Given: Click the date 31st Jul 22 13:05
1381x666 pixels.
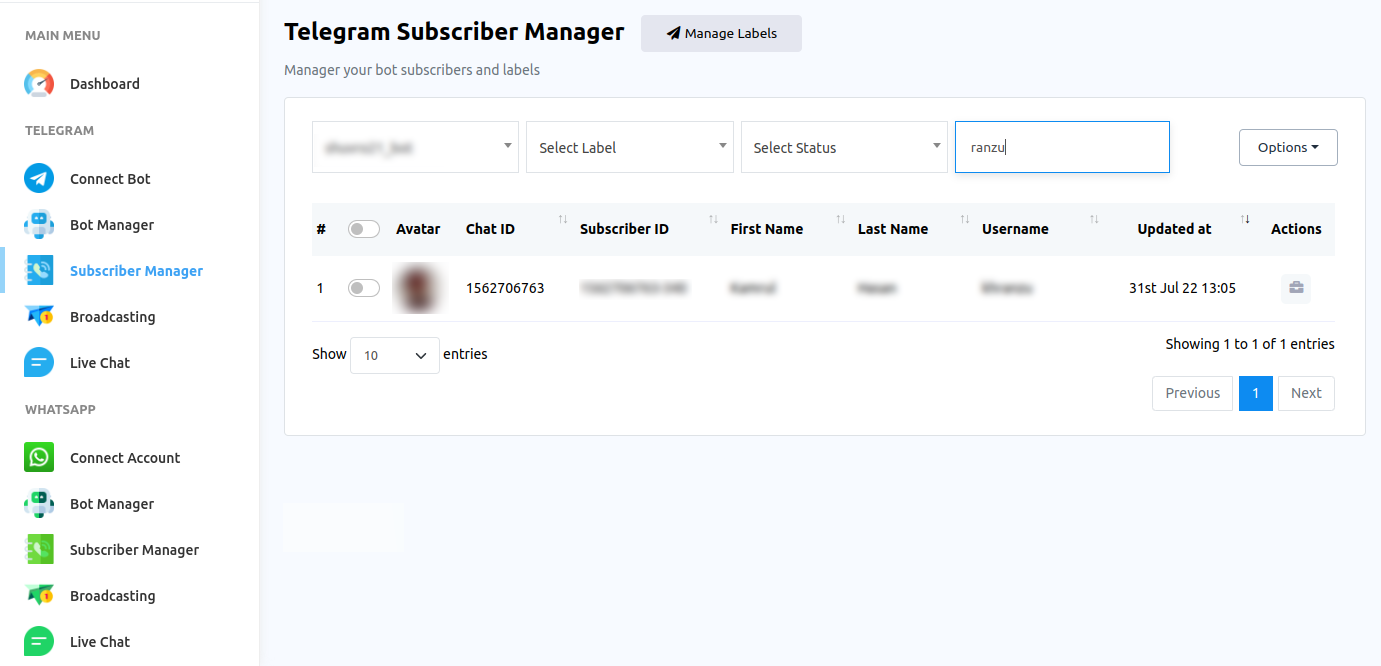Looking at the screenshot, I should tap(1182, 288).
